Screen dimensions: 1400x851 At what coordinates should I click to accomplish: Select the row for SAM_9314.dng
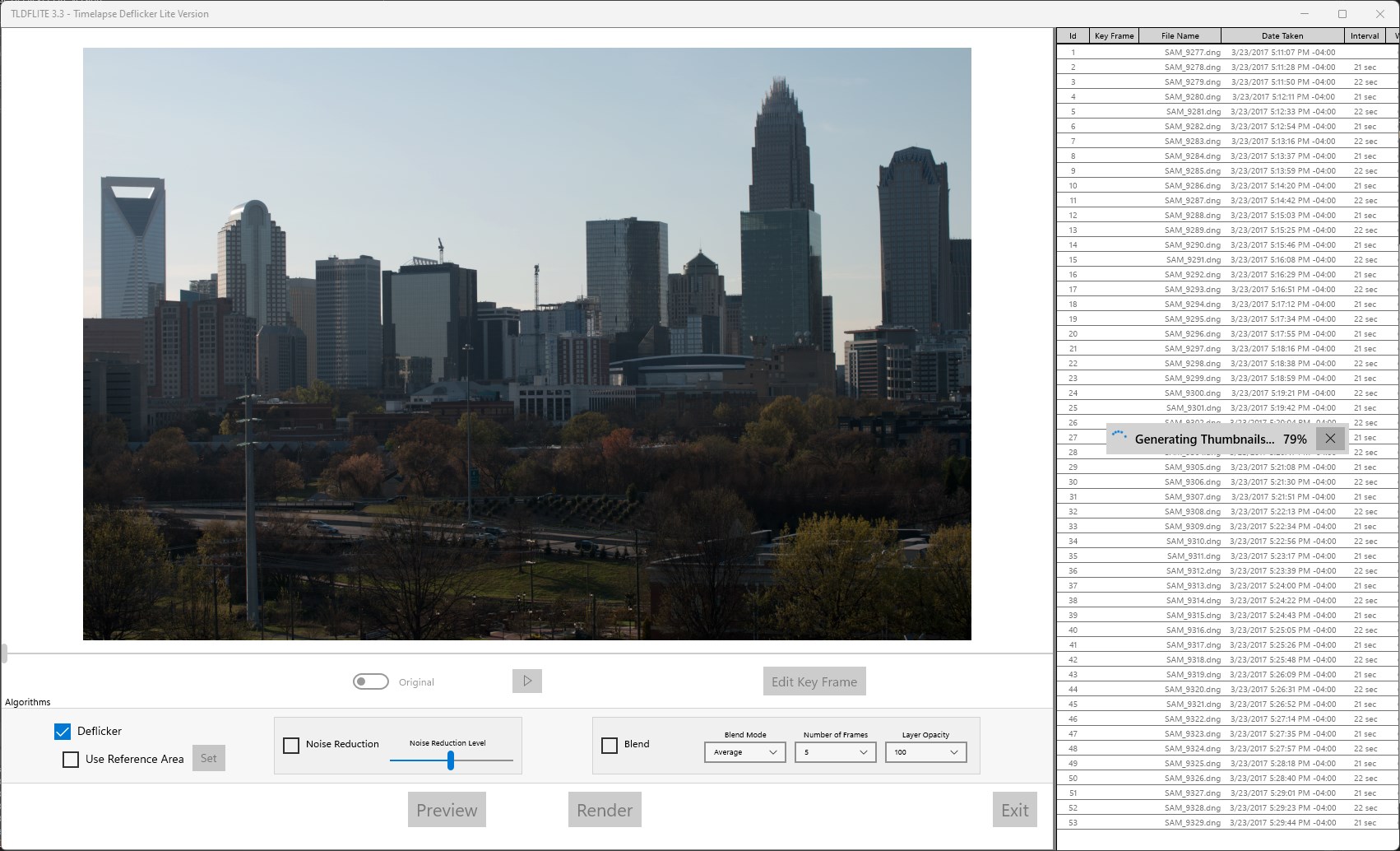tap(1227, 600)
